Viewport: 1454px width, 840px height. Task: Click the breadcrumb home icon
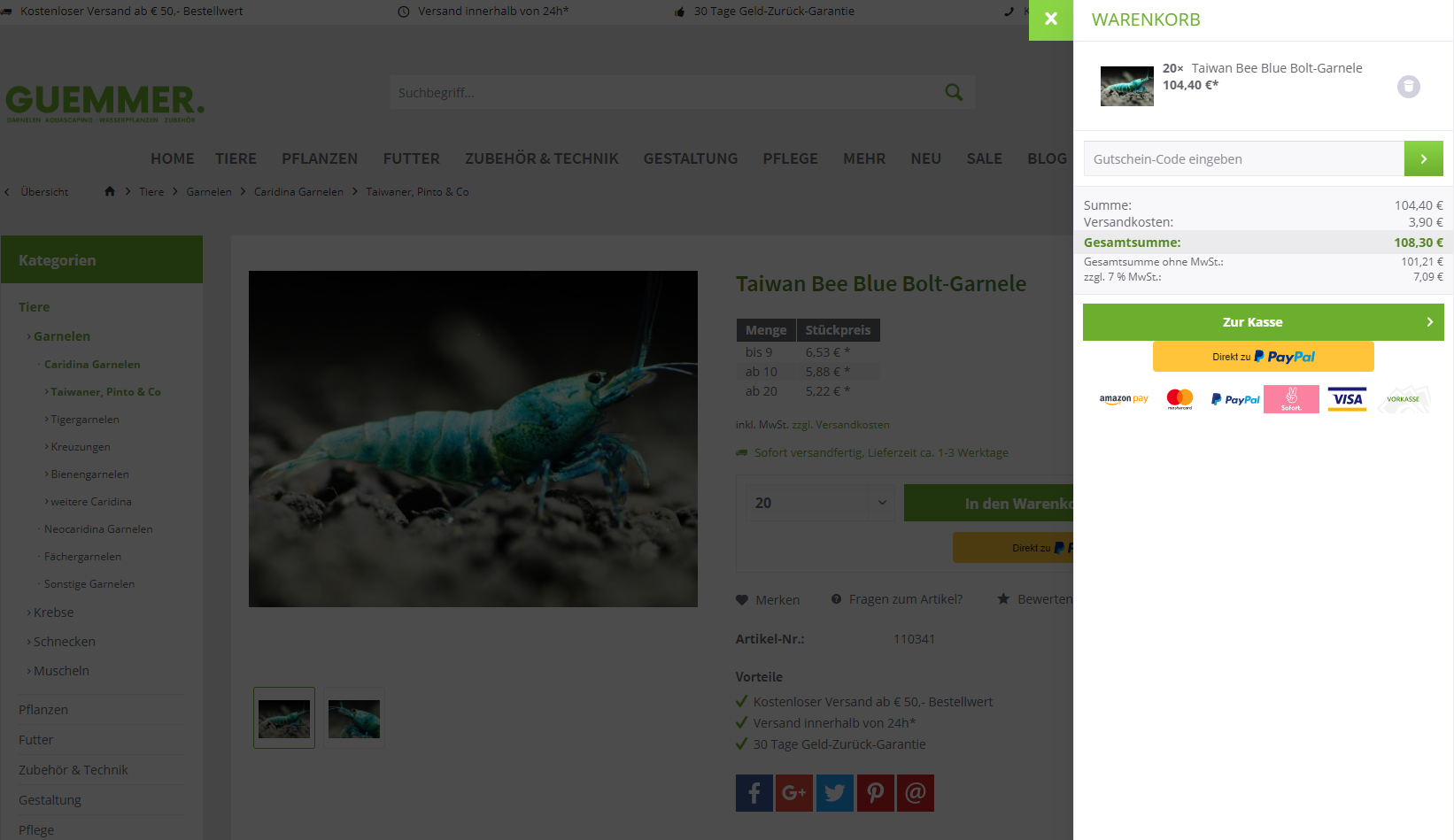pos(110,191)
